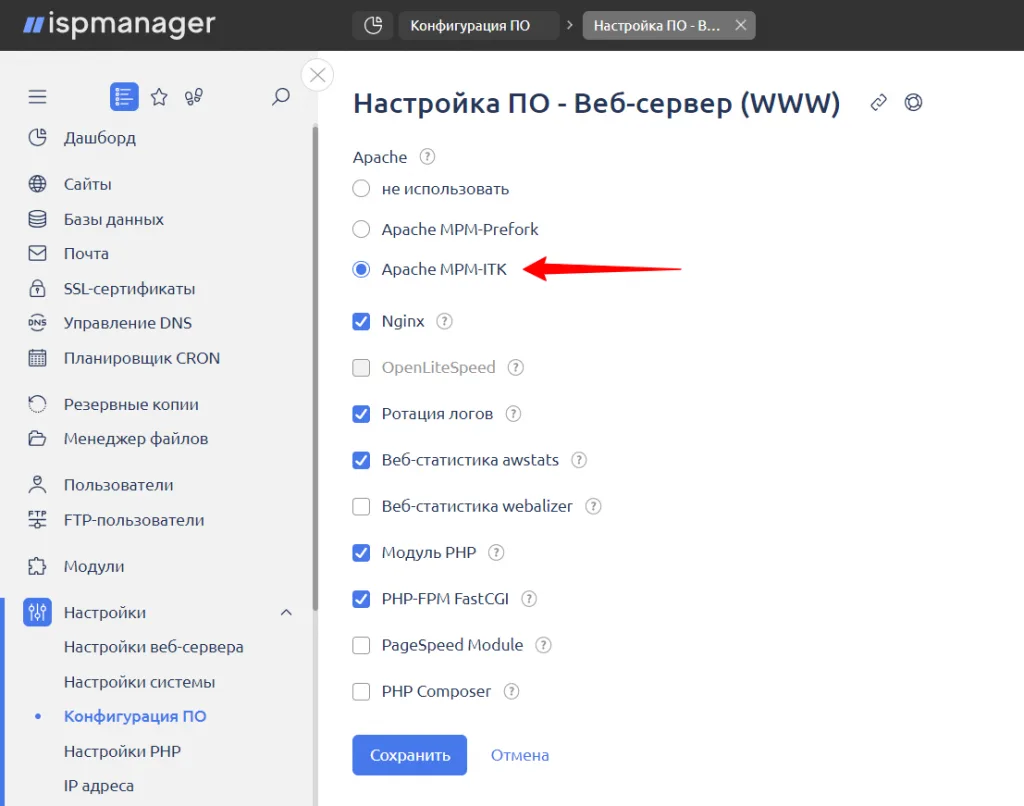Click the Почта envelope icon
This screenshot has height=806, width=1024.
(x=37, y=253)
